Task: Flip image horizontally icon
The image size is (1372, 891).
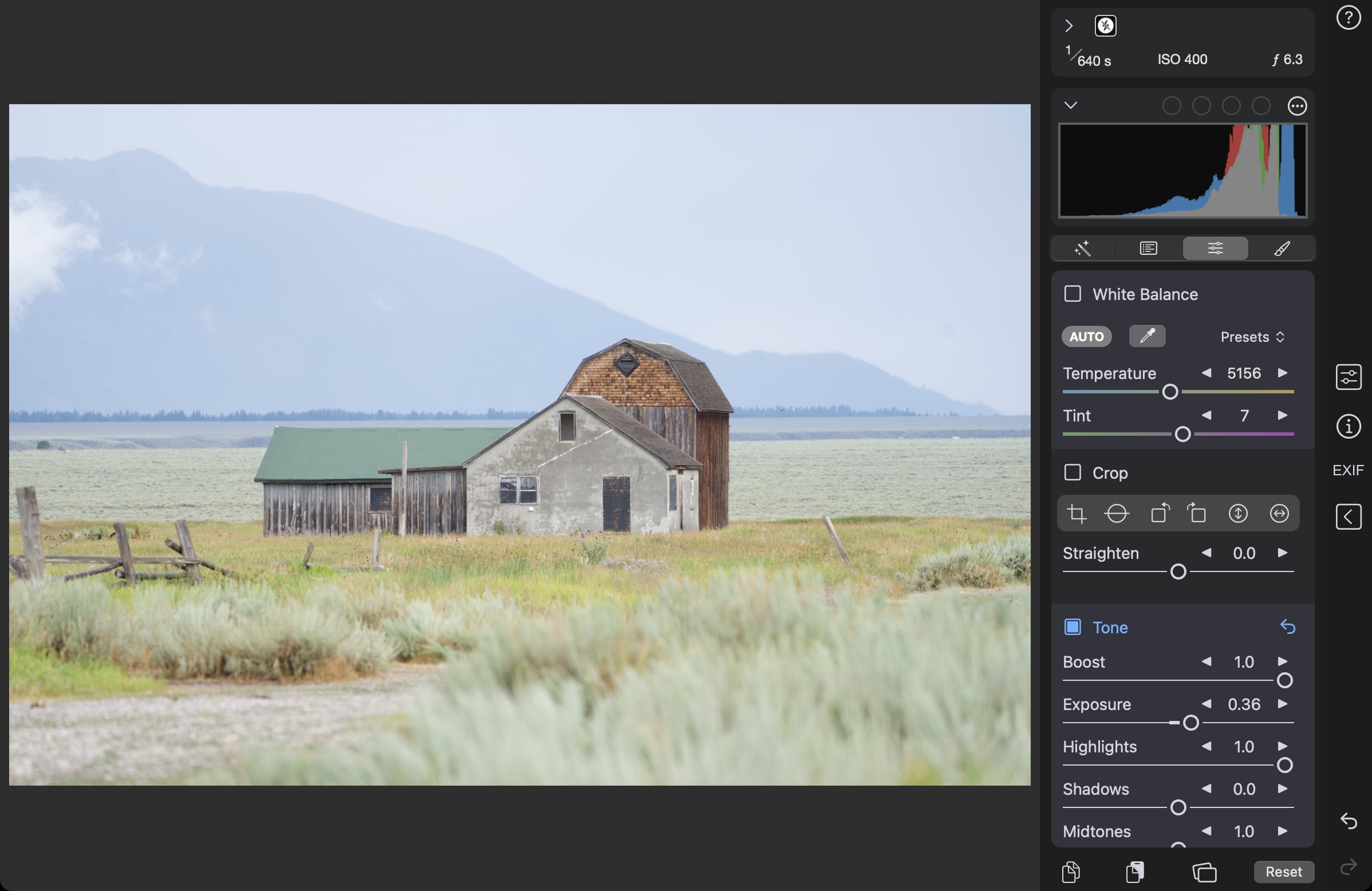Action: (1279, 514)
